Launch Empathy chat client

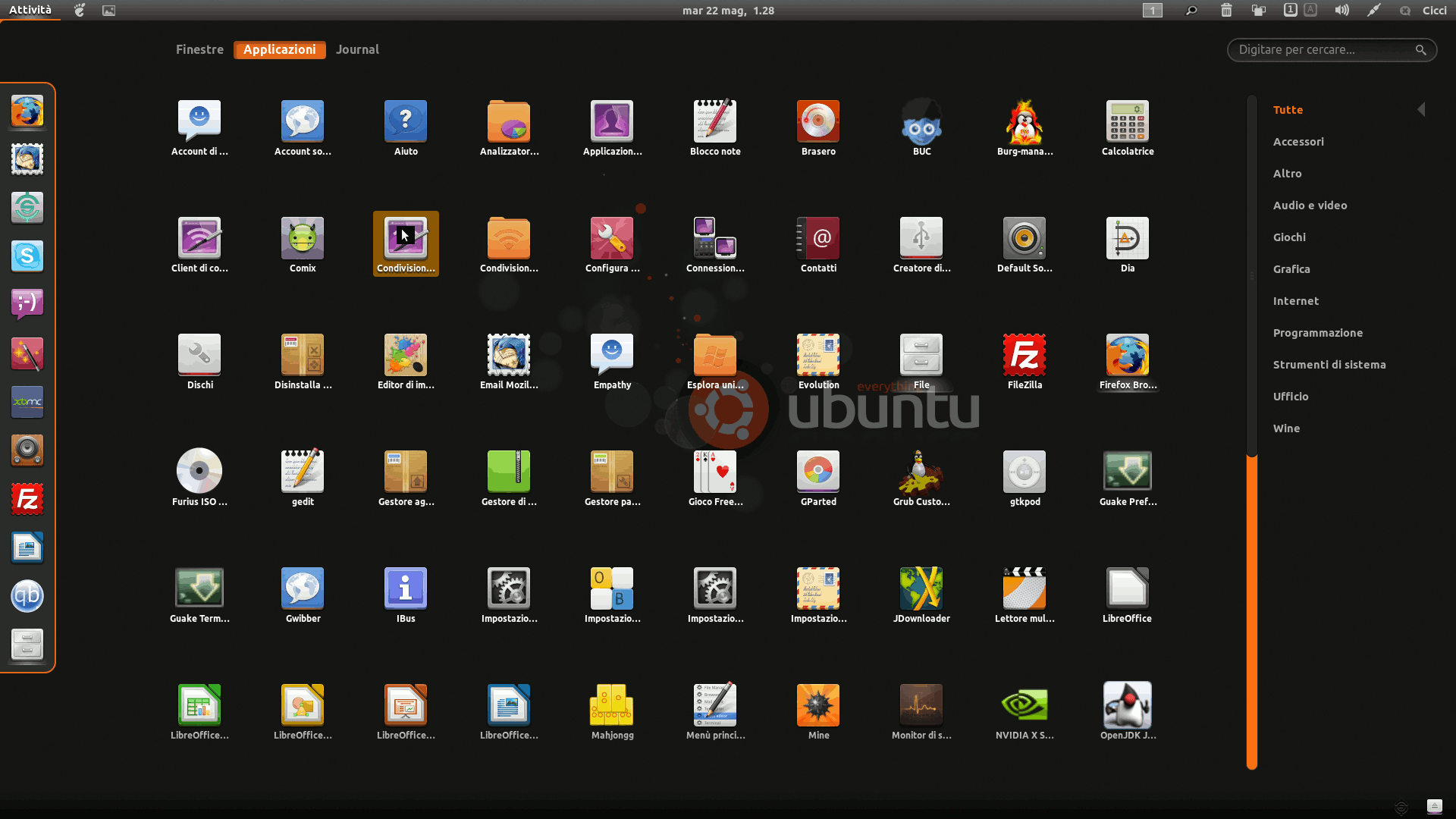click(612, 361)
